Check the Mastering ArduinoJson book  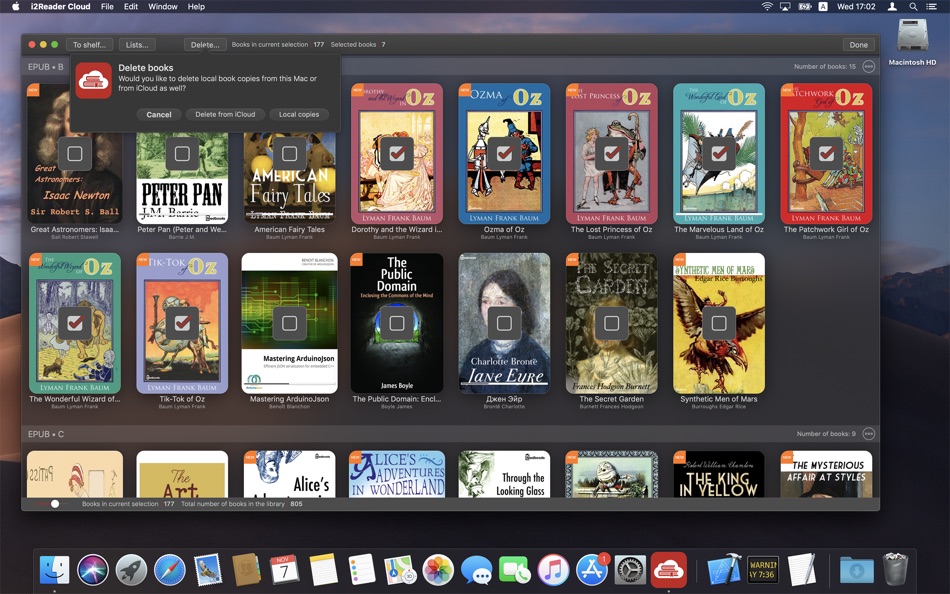(x=289, y=323)
